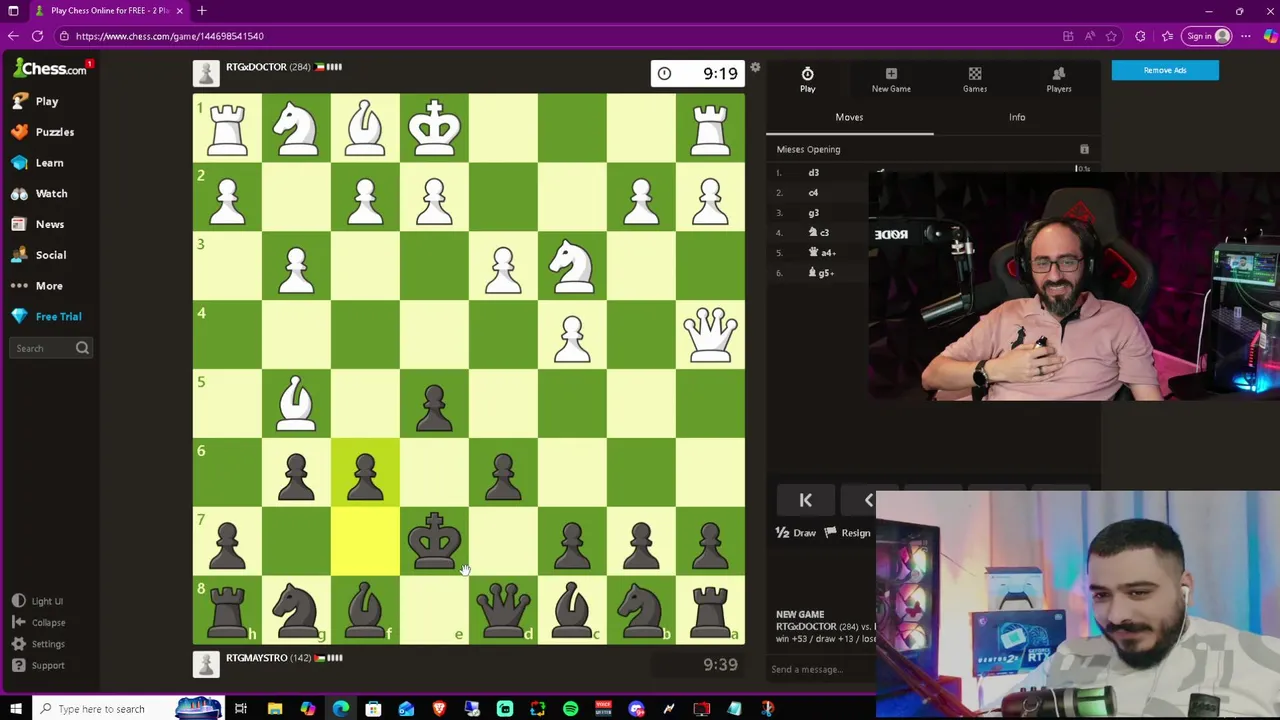
Task: Select move 6 bishop g5+ in the move list
Action: (821, 272)
